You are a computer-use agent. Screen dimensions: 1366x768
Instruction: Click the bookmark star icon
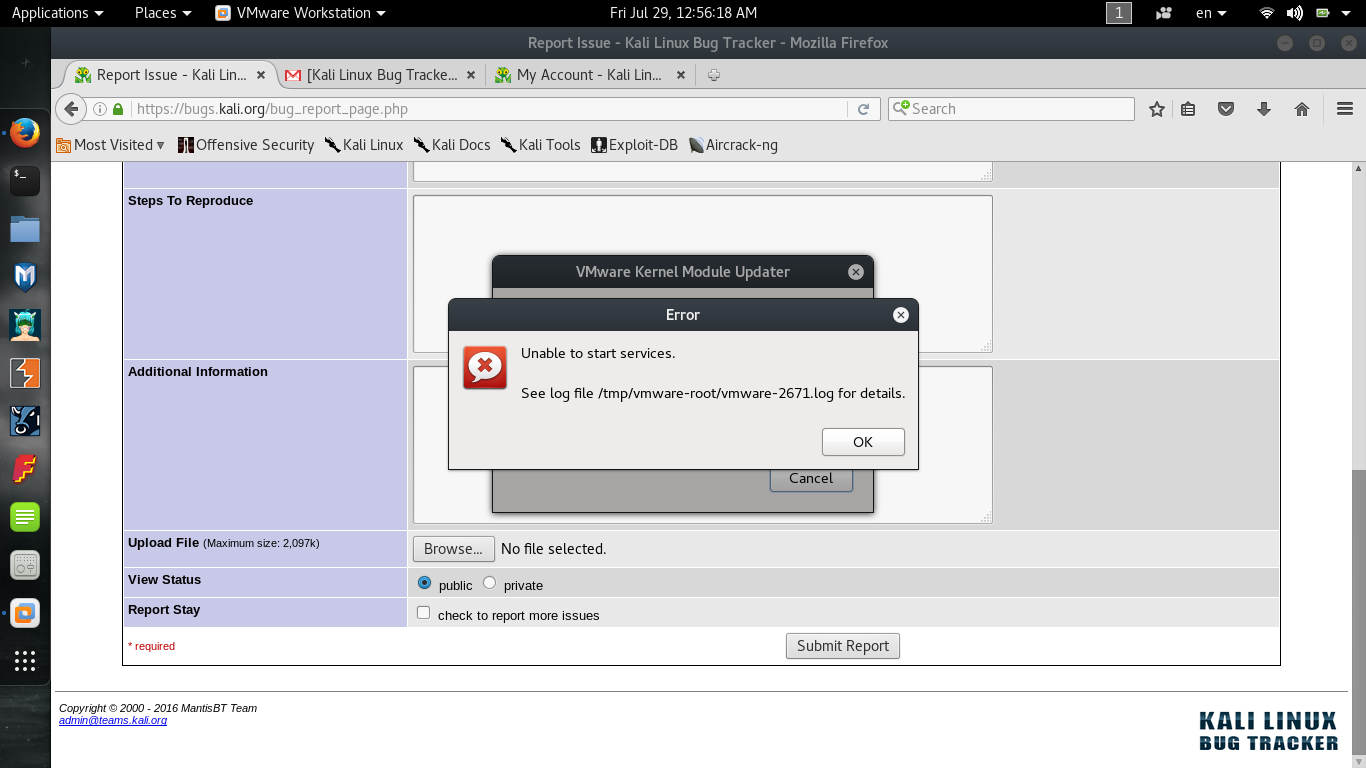tap(1157, 109)
